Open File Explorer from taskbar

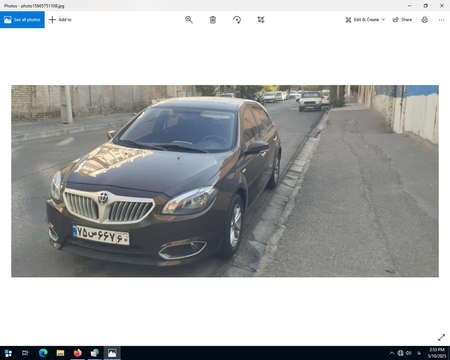[x=60, y=353]
